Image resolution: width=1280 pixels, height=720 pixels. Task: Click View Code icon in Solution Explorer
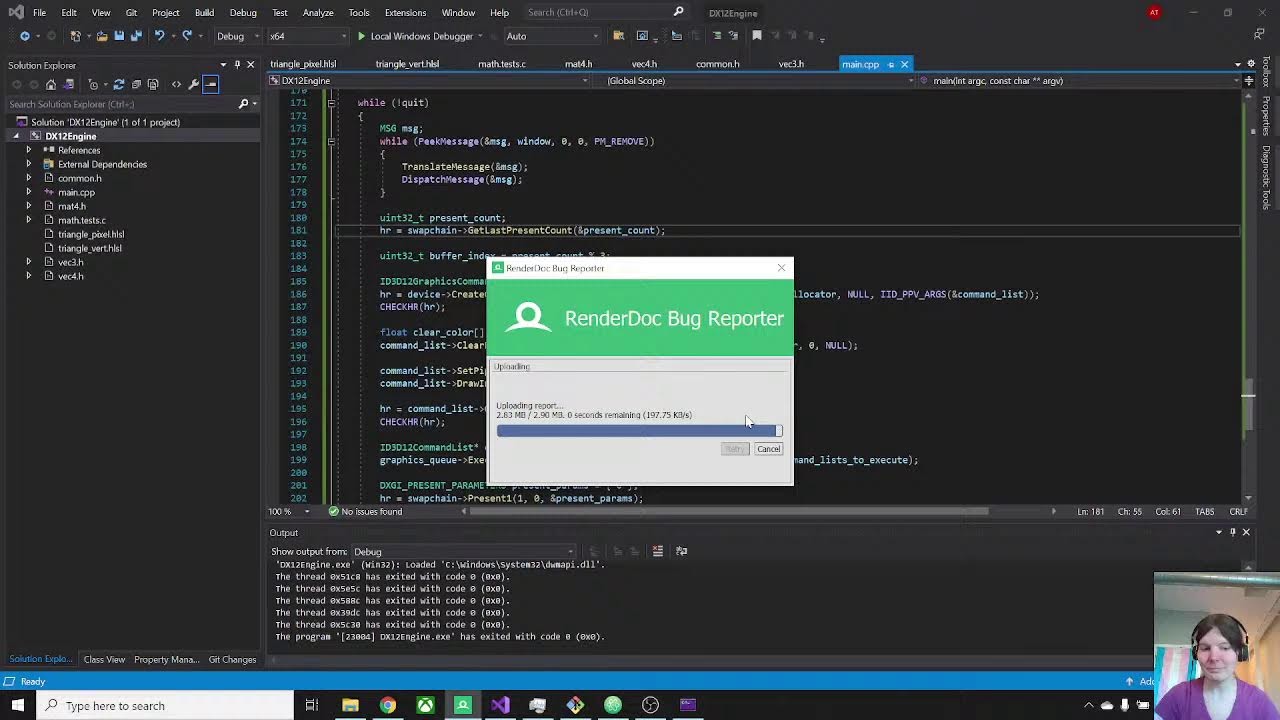176,84
